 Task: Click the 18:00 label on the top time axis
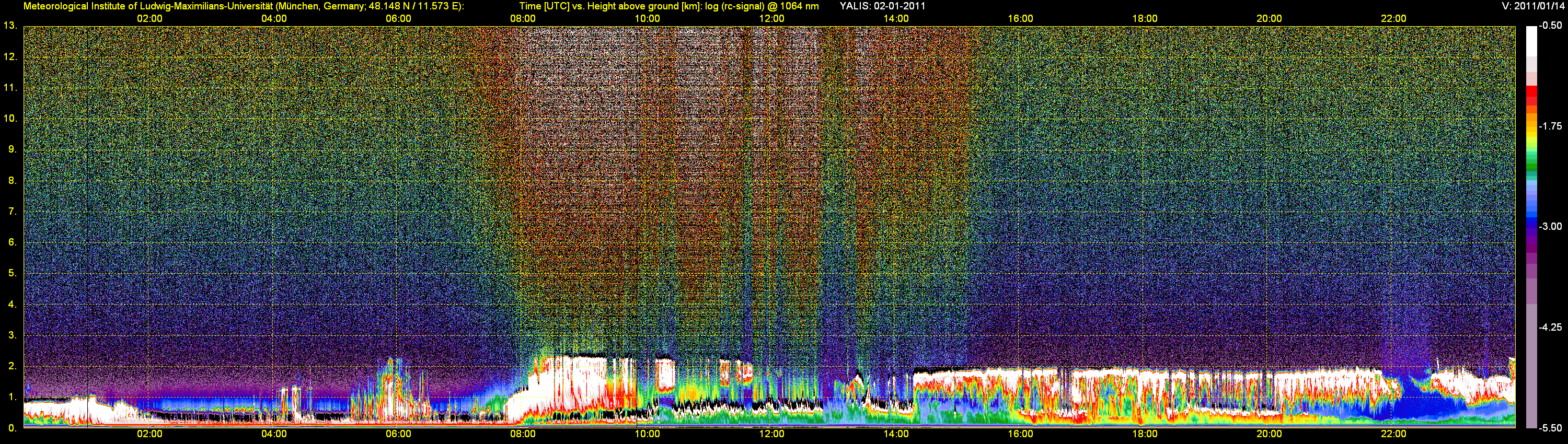click(x=1144, y=19)
